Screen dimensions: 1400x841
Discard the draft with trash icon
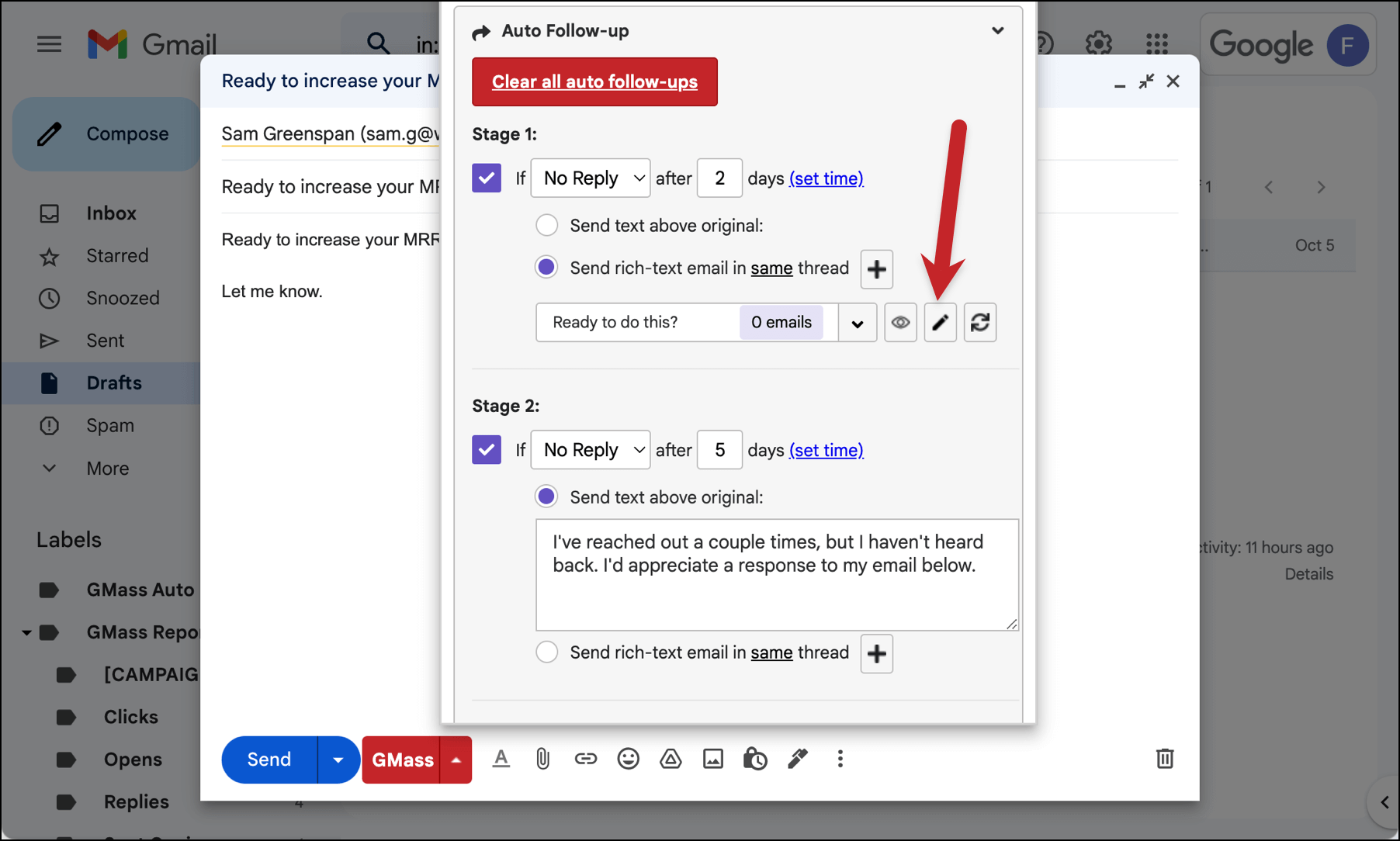[1164, 759]
